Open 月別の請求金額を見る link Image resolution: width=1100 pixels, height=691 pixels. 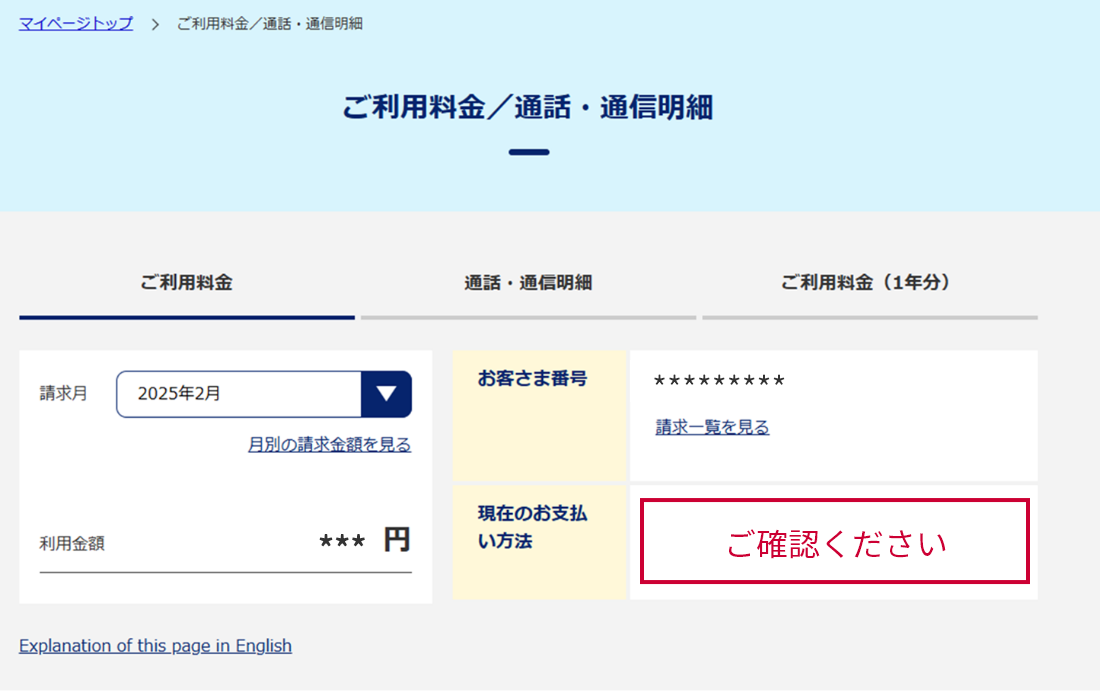(x=330, y=444)
